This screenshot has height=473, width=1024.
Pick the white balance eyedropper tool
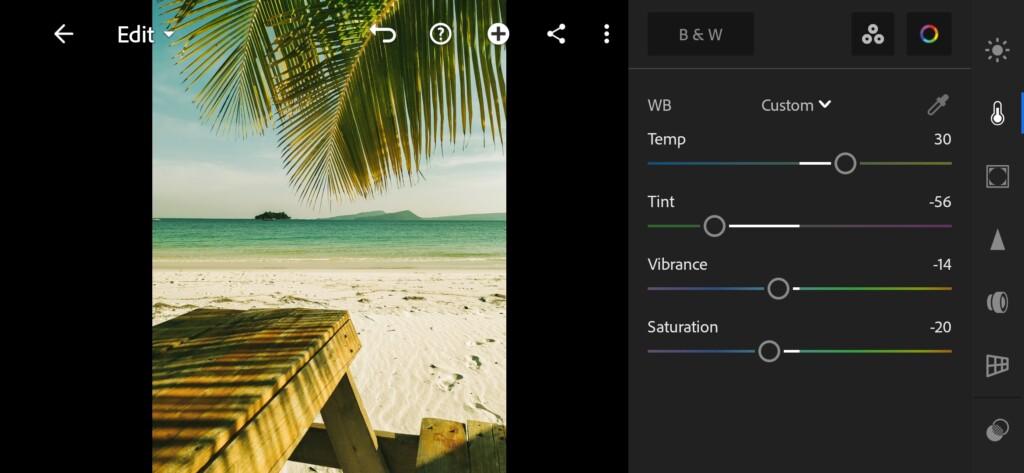pos(938,105)
